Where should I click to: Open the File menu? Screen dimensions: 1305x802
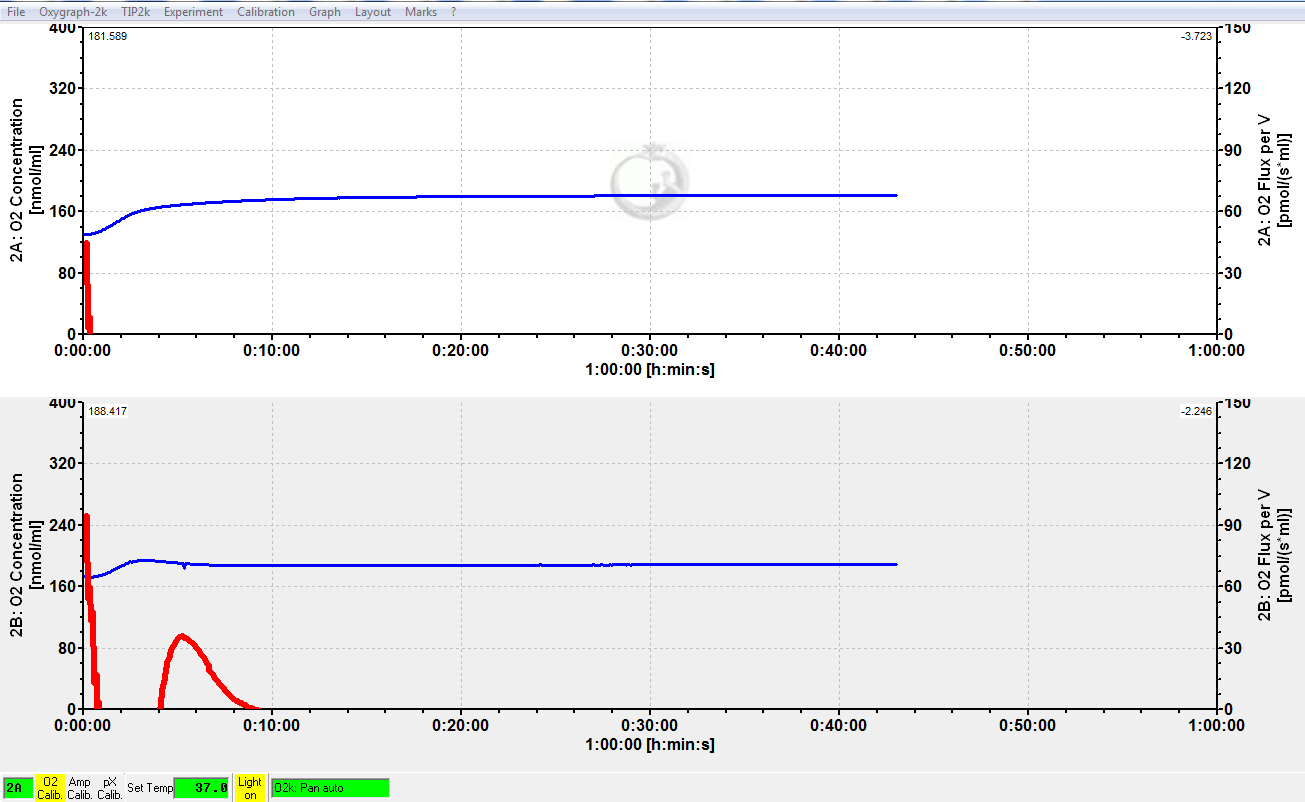pos(16,12)
